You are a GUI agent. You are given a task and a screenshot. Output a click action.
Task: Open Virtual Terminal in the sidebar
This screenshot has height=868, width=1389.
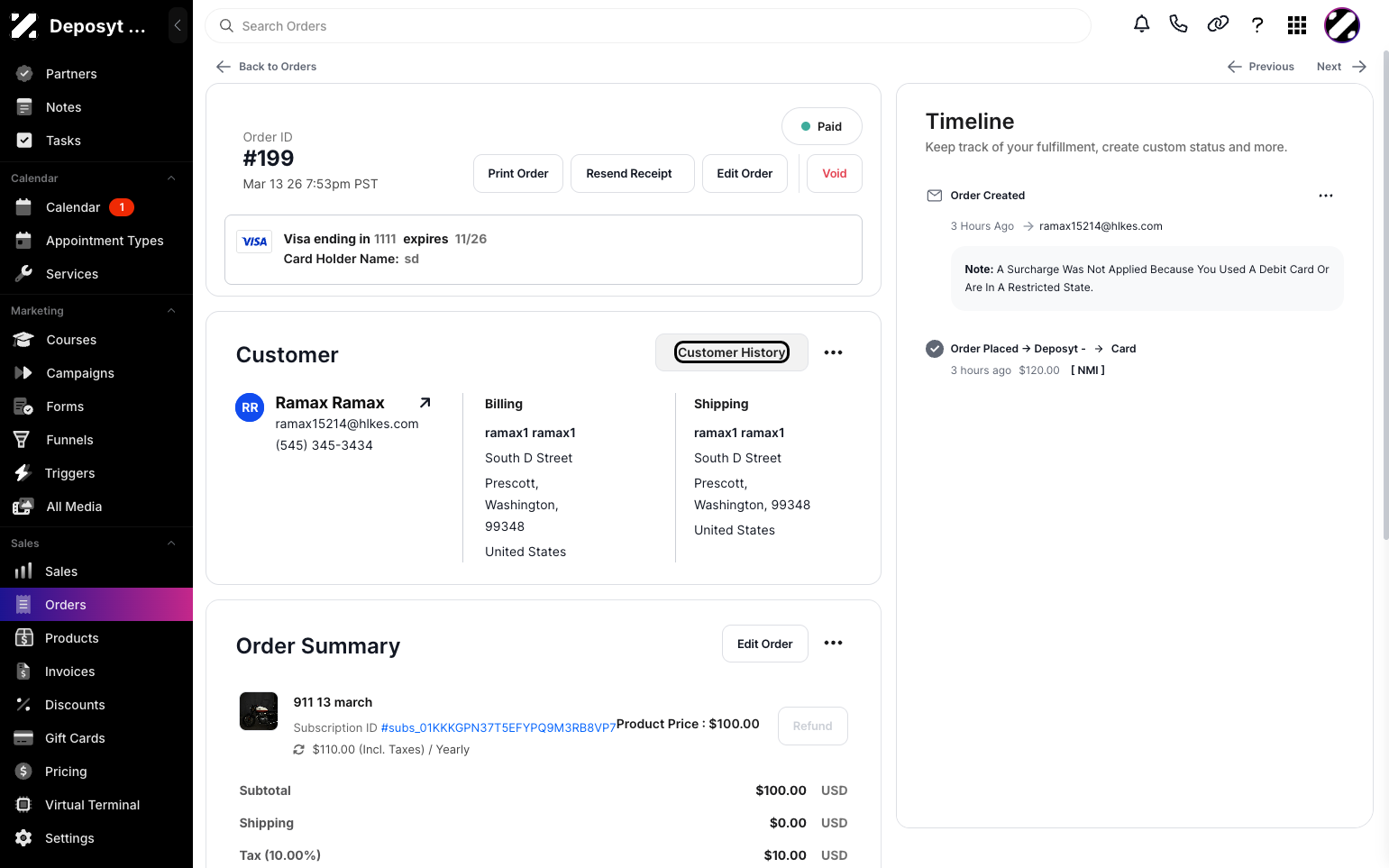coord(96,805)
